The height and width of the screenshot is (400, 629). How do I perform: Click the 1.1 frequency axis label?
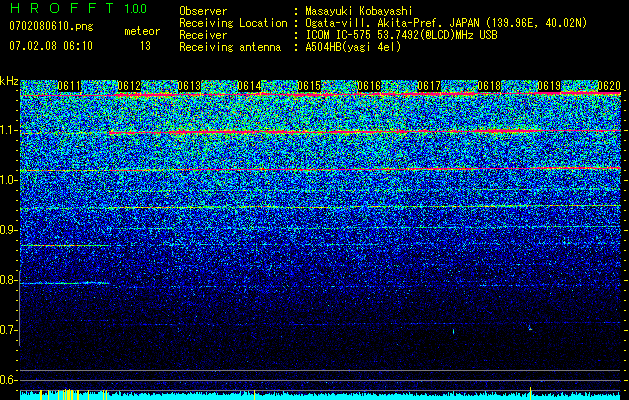pos(8,130)
